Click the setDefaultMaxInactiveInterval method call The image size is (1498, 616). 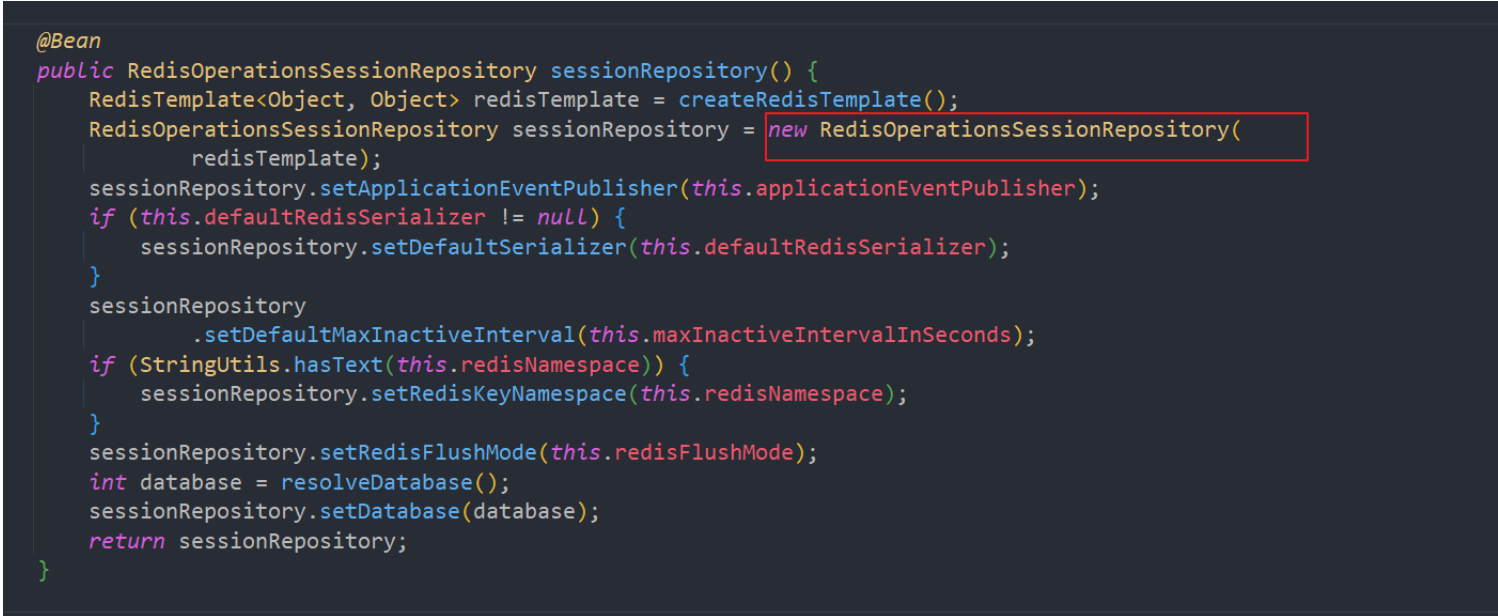point(390,335)
